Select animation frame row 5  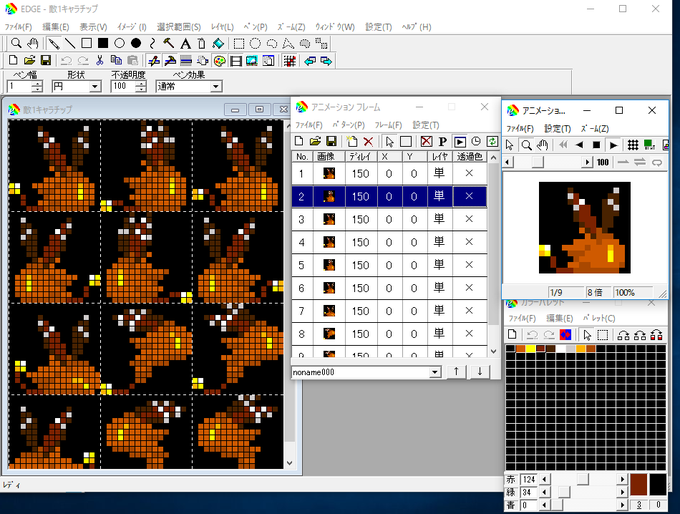point(389,265)
